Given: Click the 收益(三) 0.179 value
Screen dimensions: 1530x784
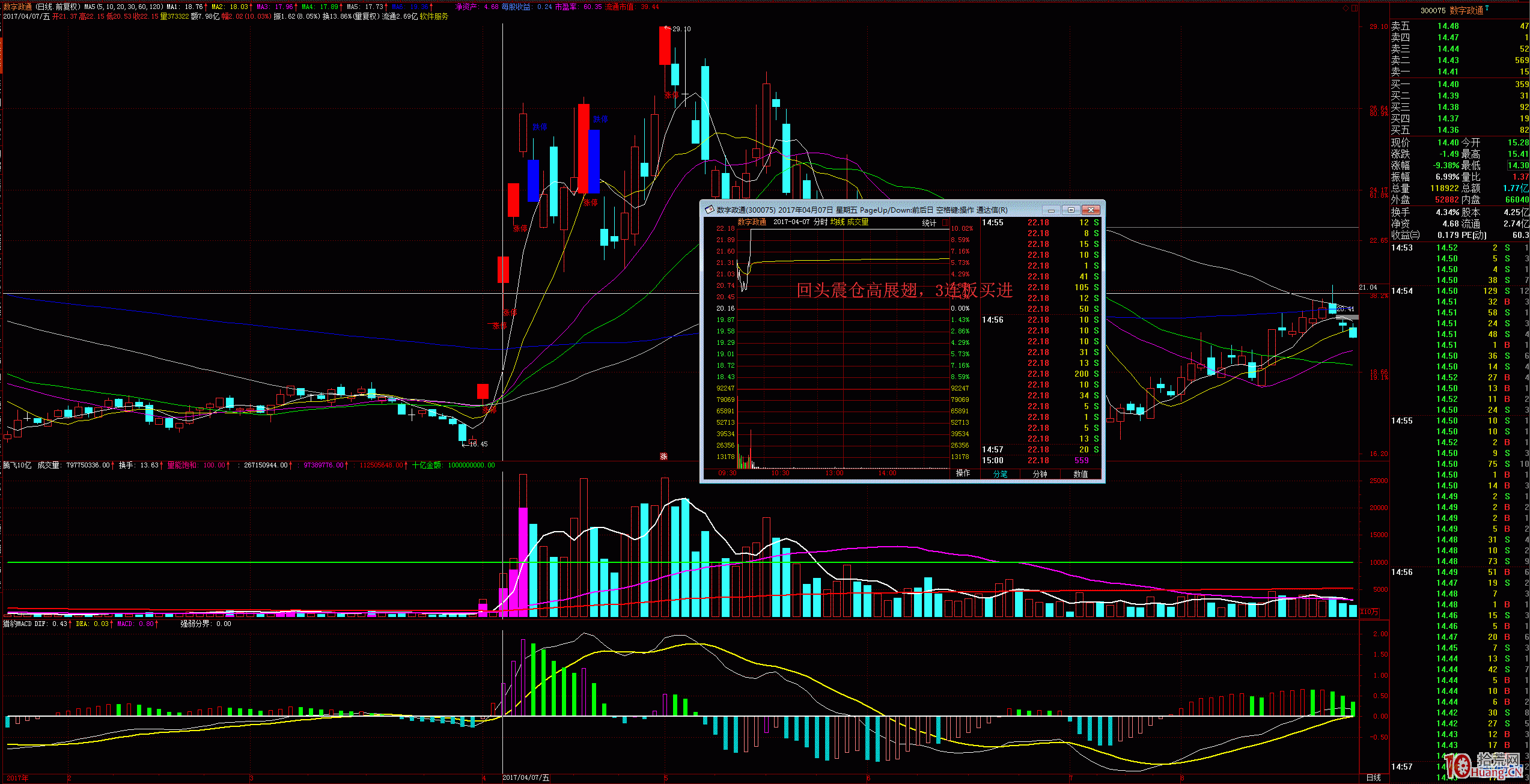Looking at the screenshot, I should 1448,235.
